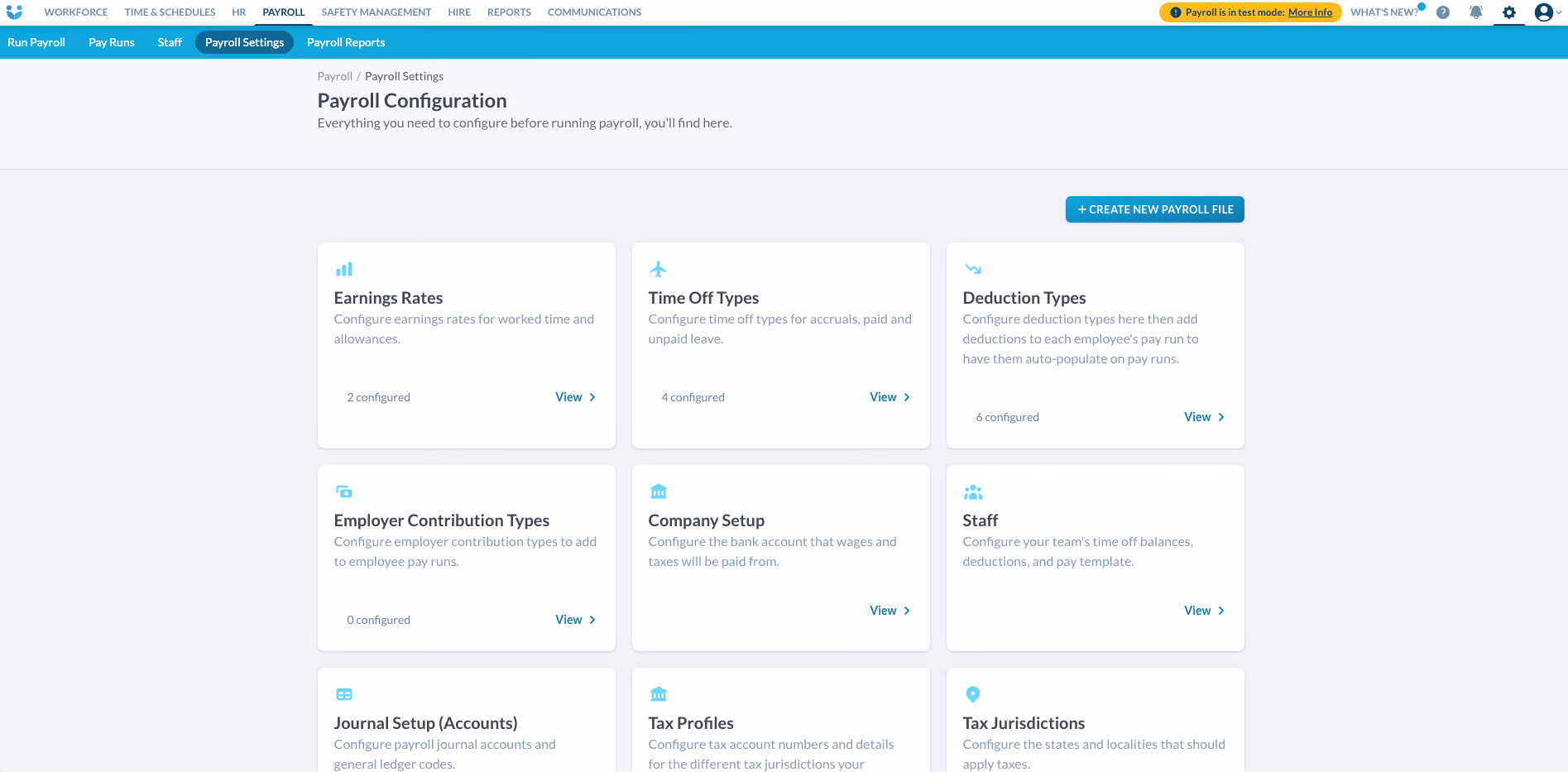This screenshot has height=772, width=1568.
Task: Select the Payroll Settings tab
Action: pos(244,42)
